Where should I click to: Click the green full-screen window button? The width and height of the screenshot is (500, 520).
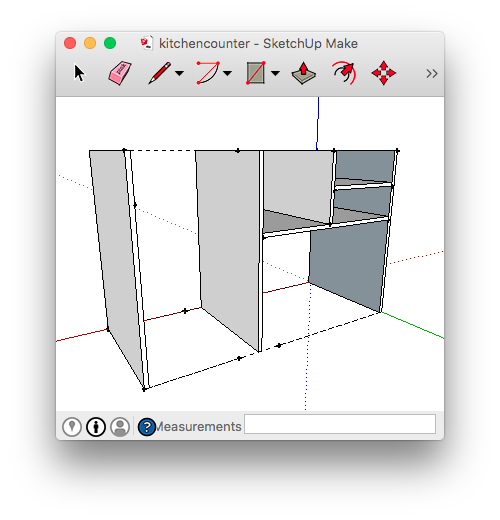point(110,43)
